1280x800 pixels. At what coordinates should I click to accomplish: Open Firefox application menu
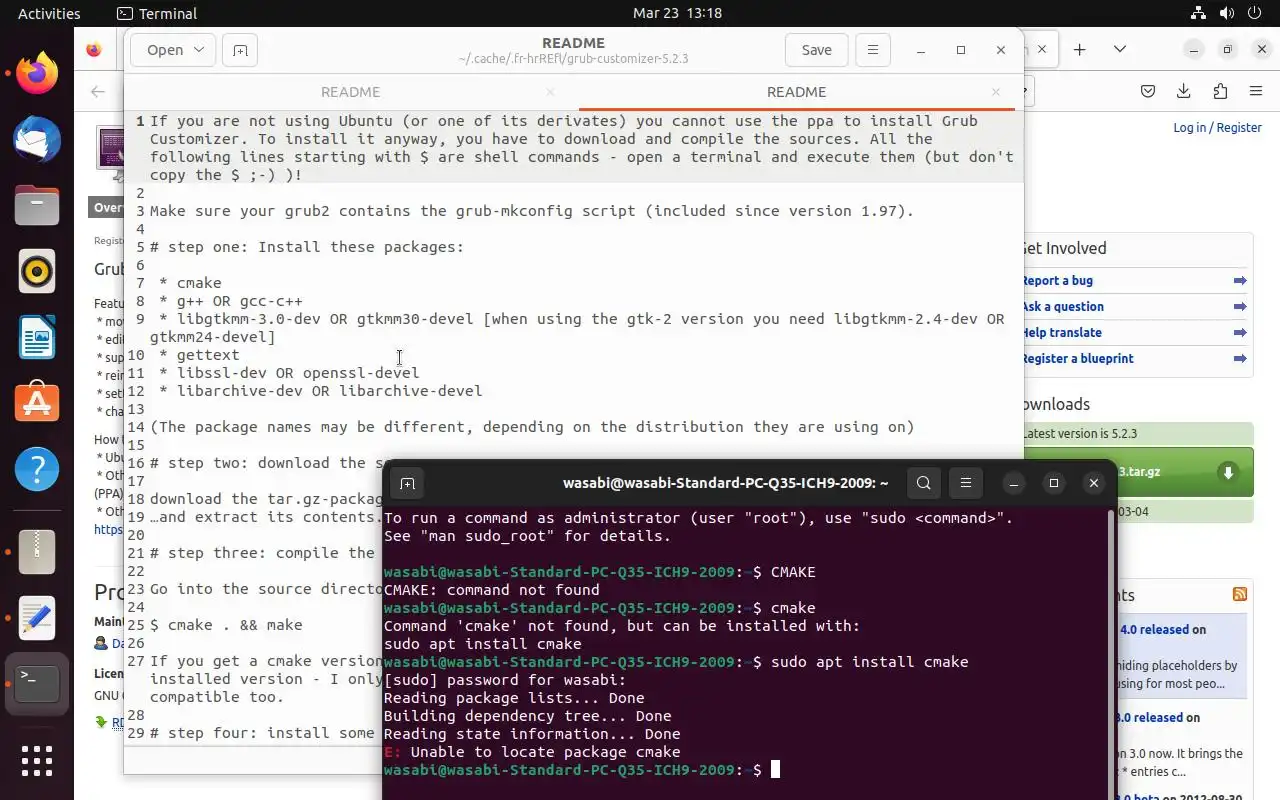tap(1256, 91)
